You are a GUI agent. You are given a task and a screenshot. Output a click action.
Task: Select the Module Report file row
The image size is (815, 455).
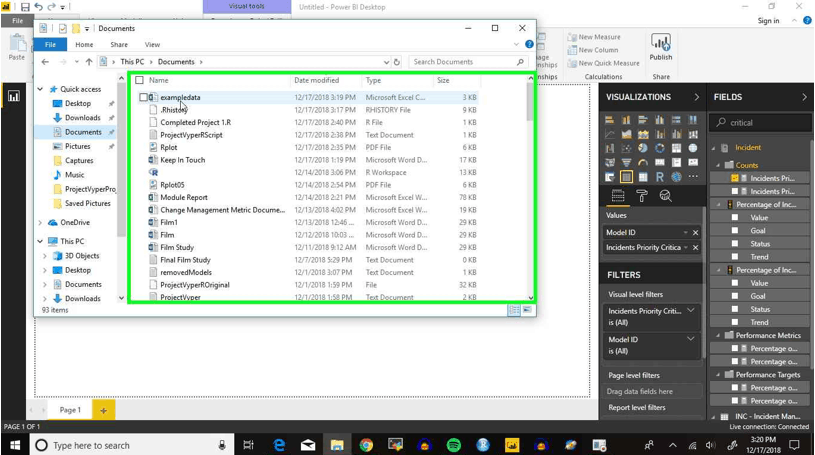pos(308,198)
